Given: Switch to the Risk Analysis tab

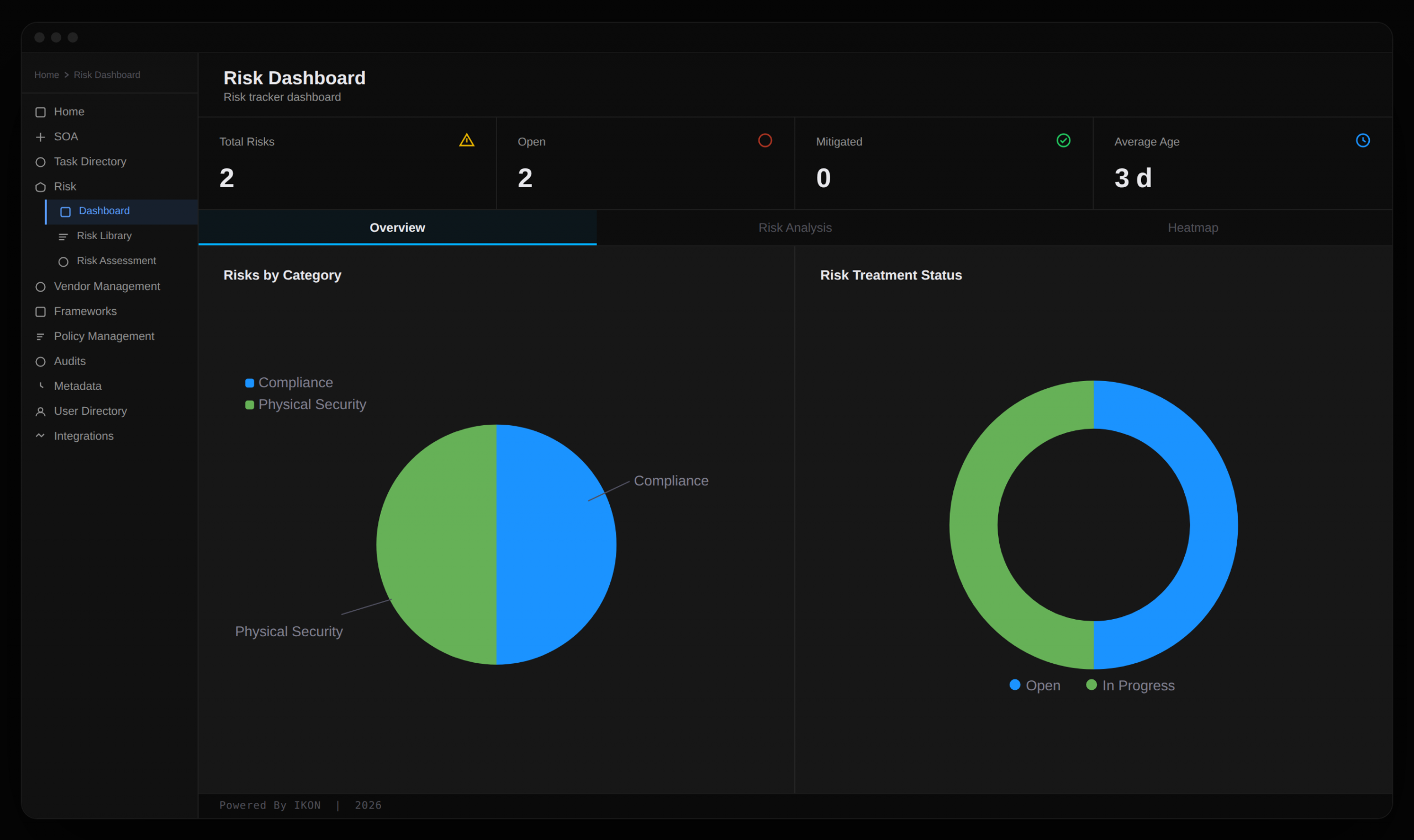Looking at the screenshot, I should [x=795, y=228].
